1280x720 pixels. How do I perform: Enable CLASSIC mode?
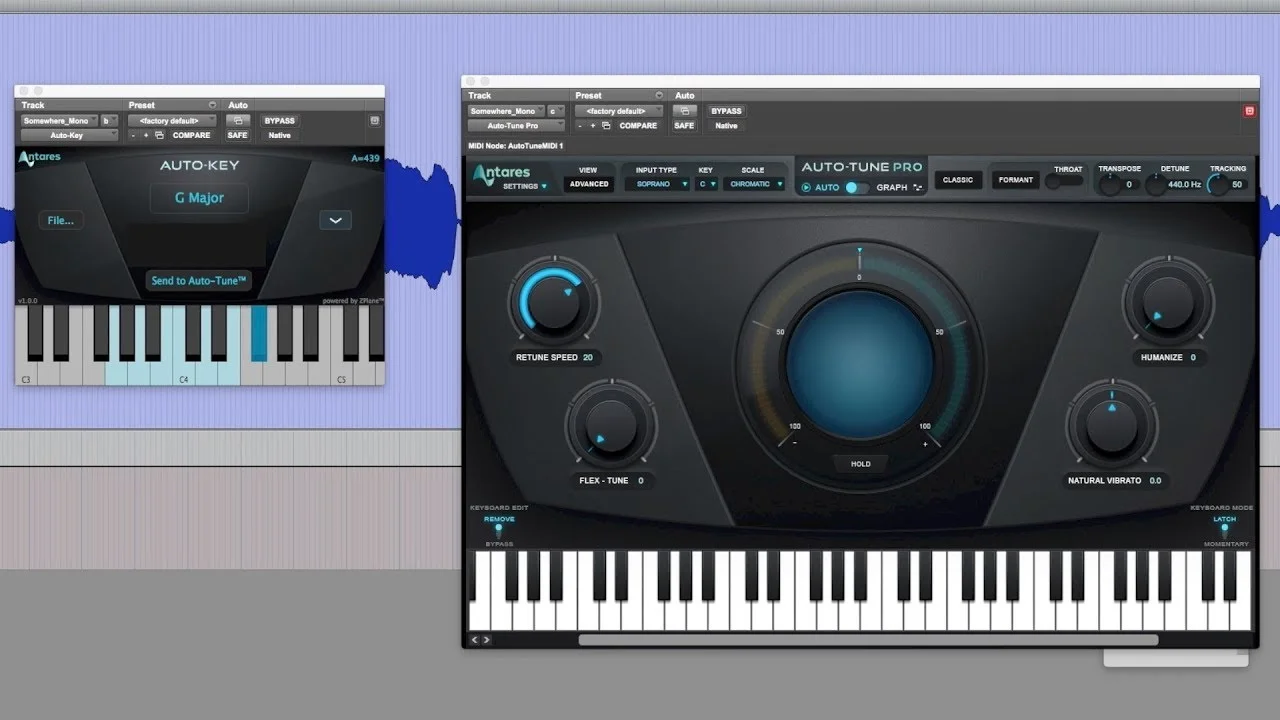click(958, 180)
